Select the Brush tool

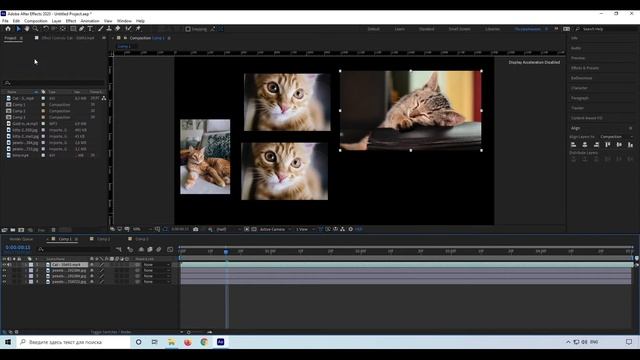point(100,29)
